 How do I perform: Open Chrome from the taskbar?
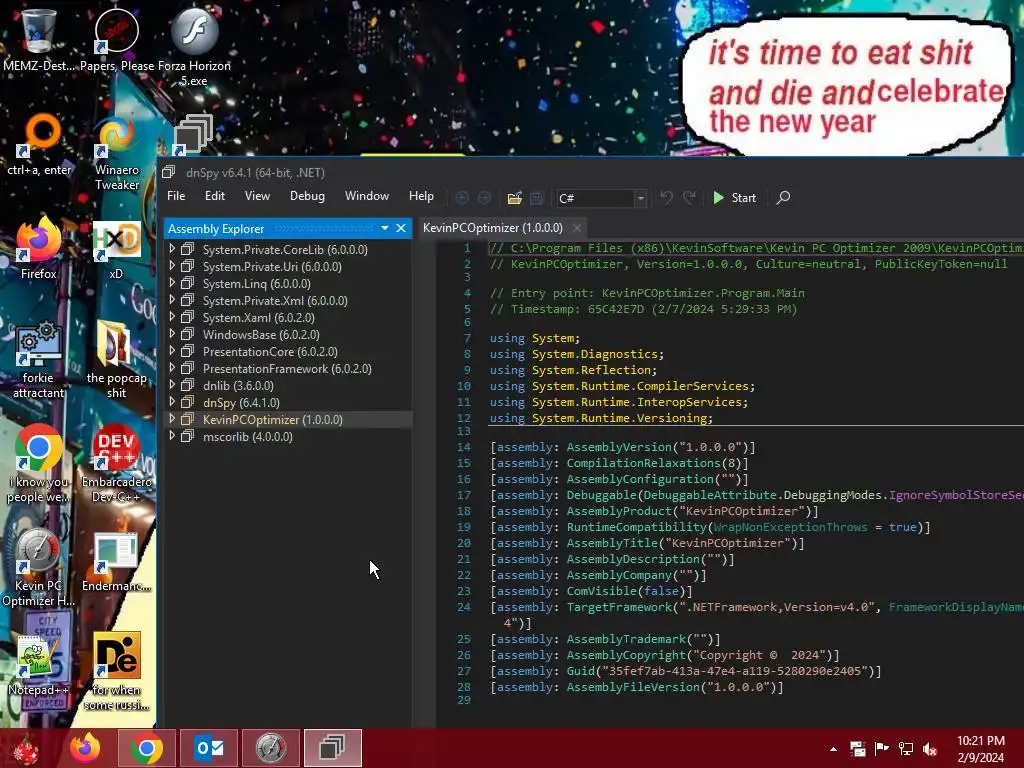(x=146, y=748)
